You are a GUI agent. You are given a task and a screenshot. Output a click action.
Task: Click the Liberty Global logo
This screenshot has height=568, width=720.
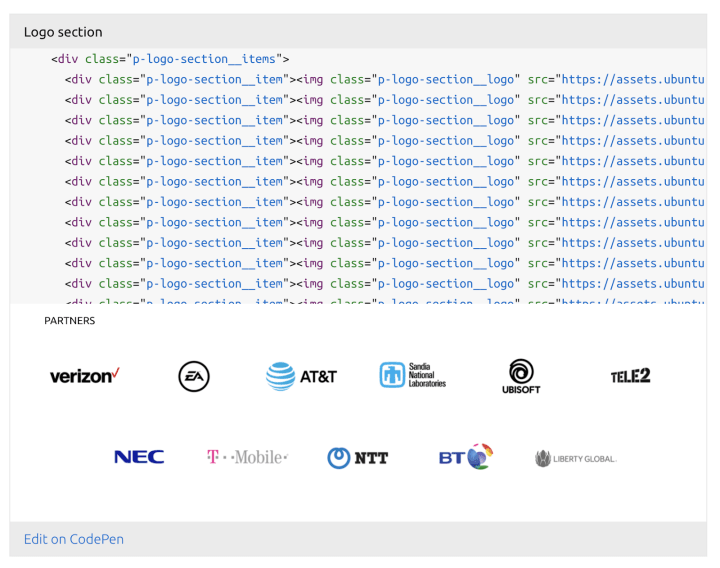tap(576, 458)
